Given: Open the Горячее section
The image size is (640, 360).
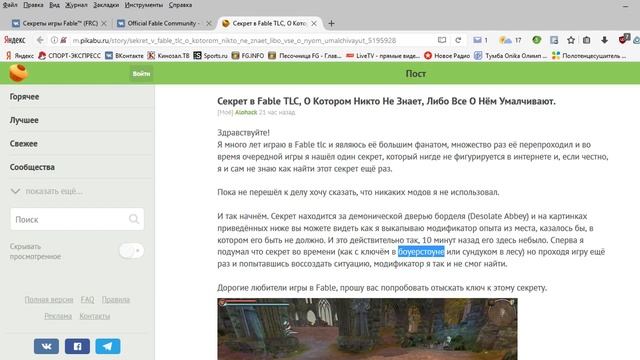Looking at the screenshot, I should point(24,97).
